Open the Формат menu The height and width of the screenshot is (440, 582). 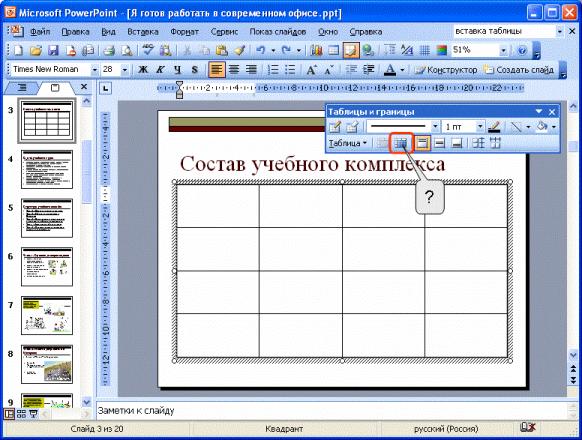[x=184, y=32]
